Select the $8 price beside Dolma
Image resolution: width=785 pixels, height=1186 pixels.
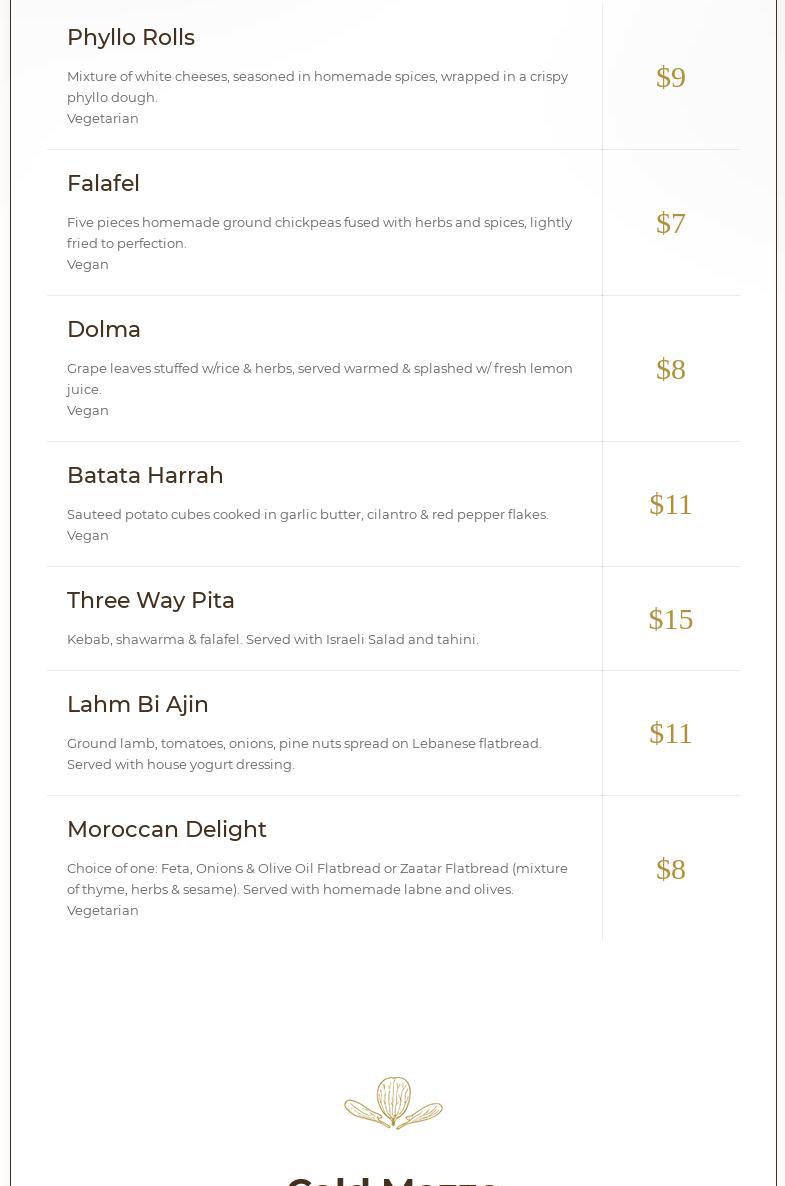point(671,369)
